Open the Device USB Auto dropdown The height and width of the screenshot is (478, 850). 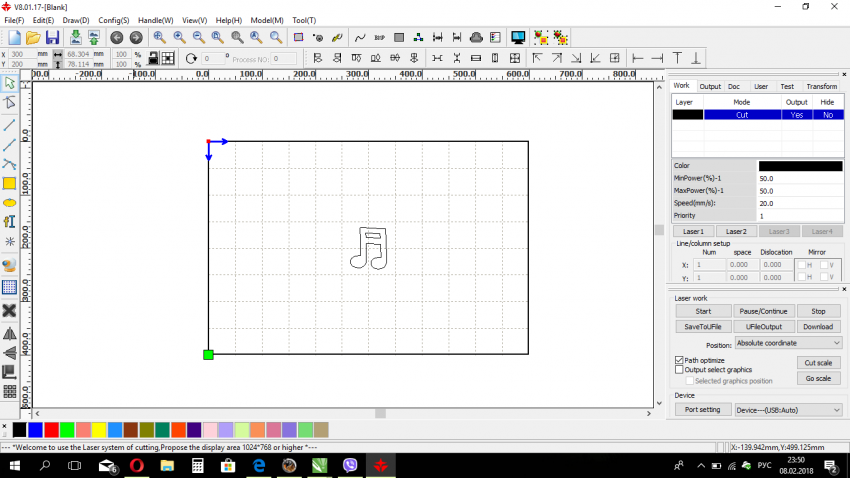(x=788, y=409)
